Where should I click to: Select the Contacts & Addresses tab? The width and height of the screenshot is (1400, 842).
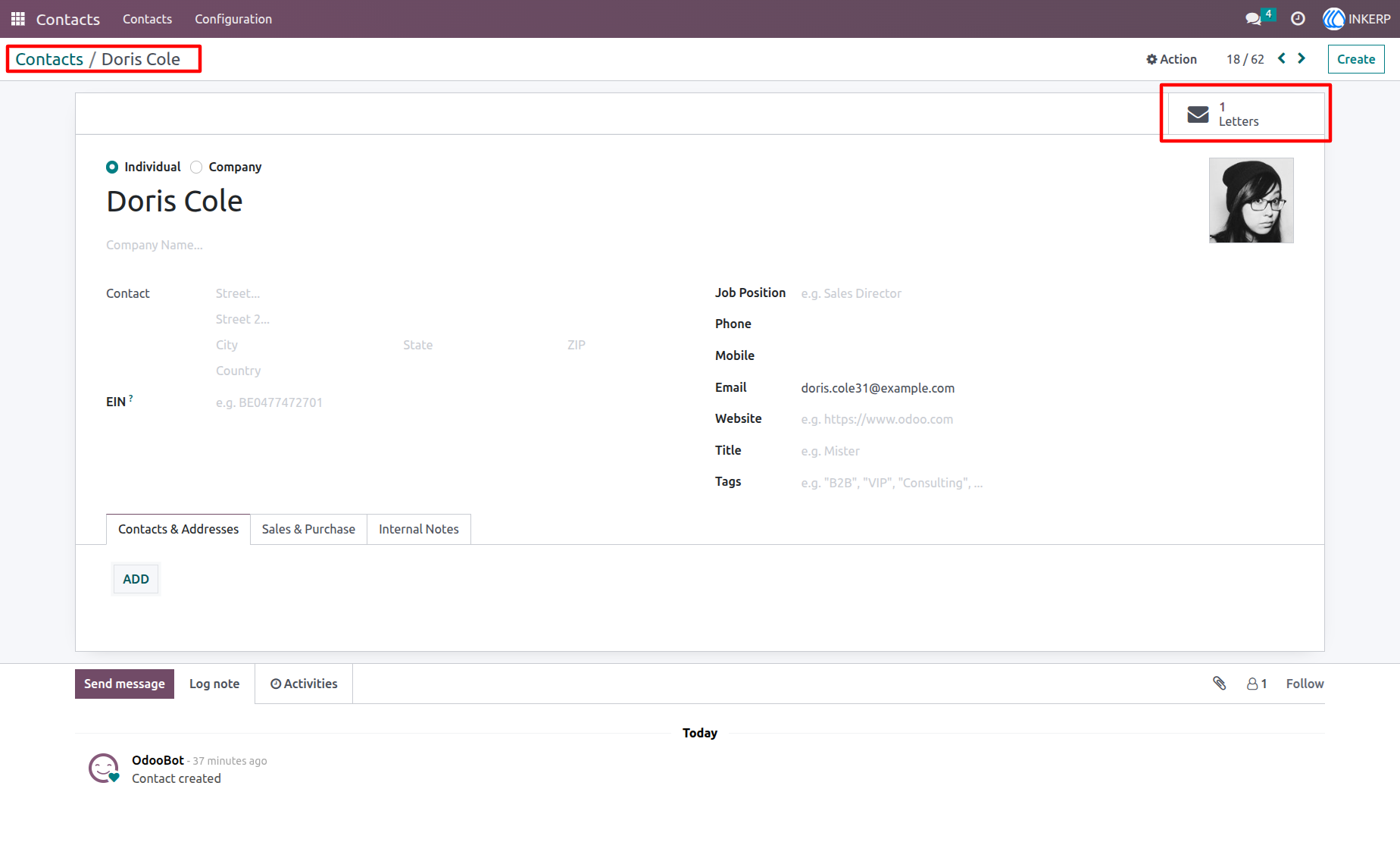178,529
